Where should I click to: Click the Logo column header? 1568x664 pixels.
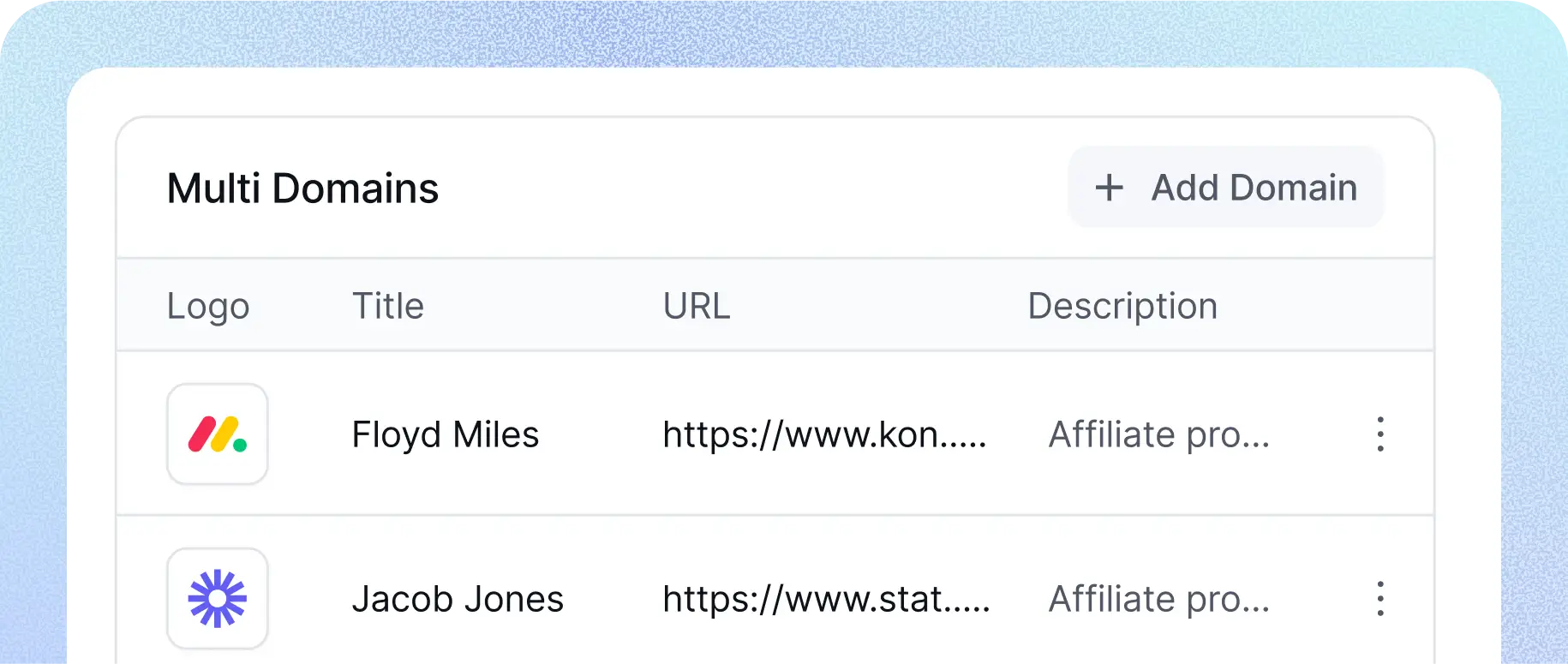click(x=208, y=306)
